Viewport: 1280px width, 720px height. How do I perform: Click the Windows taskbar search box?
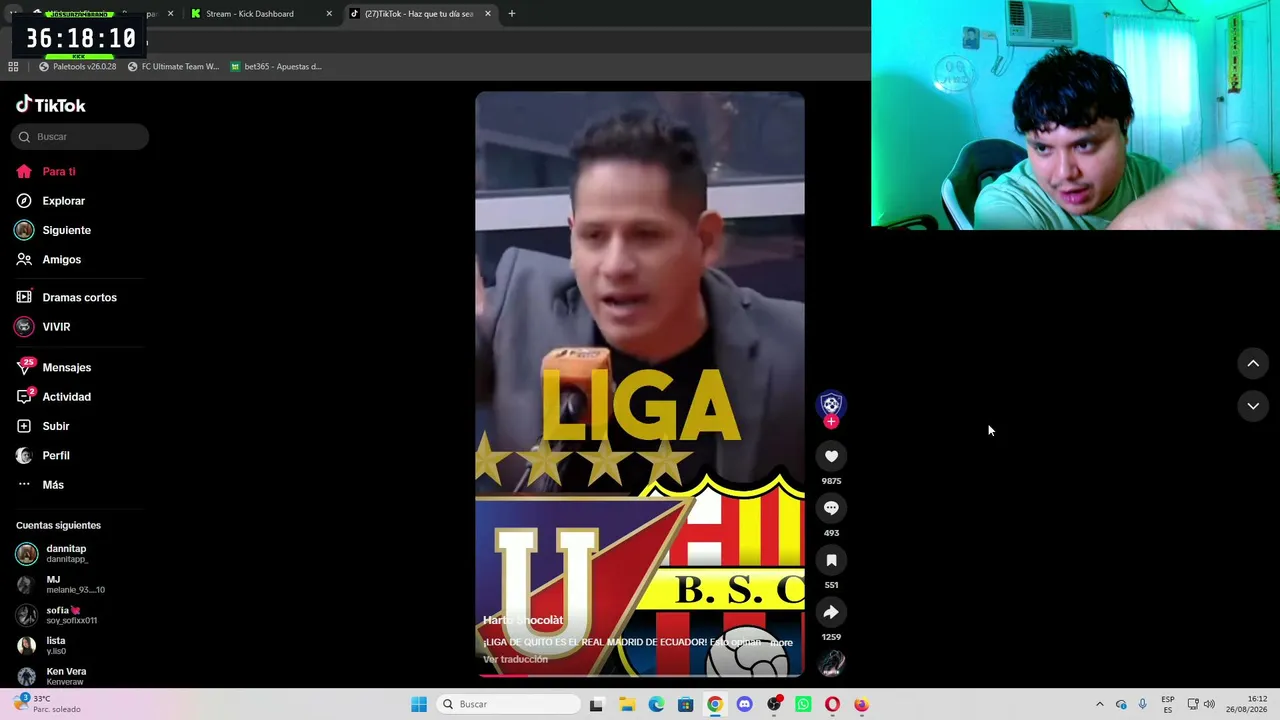pos(510,704)
